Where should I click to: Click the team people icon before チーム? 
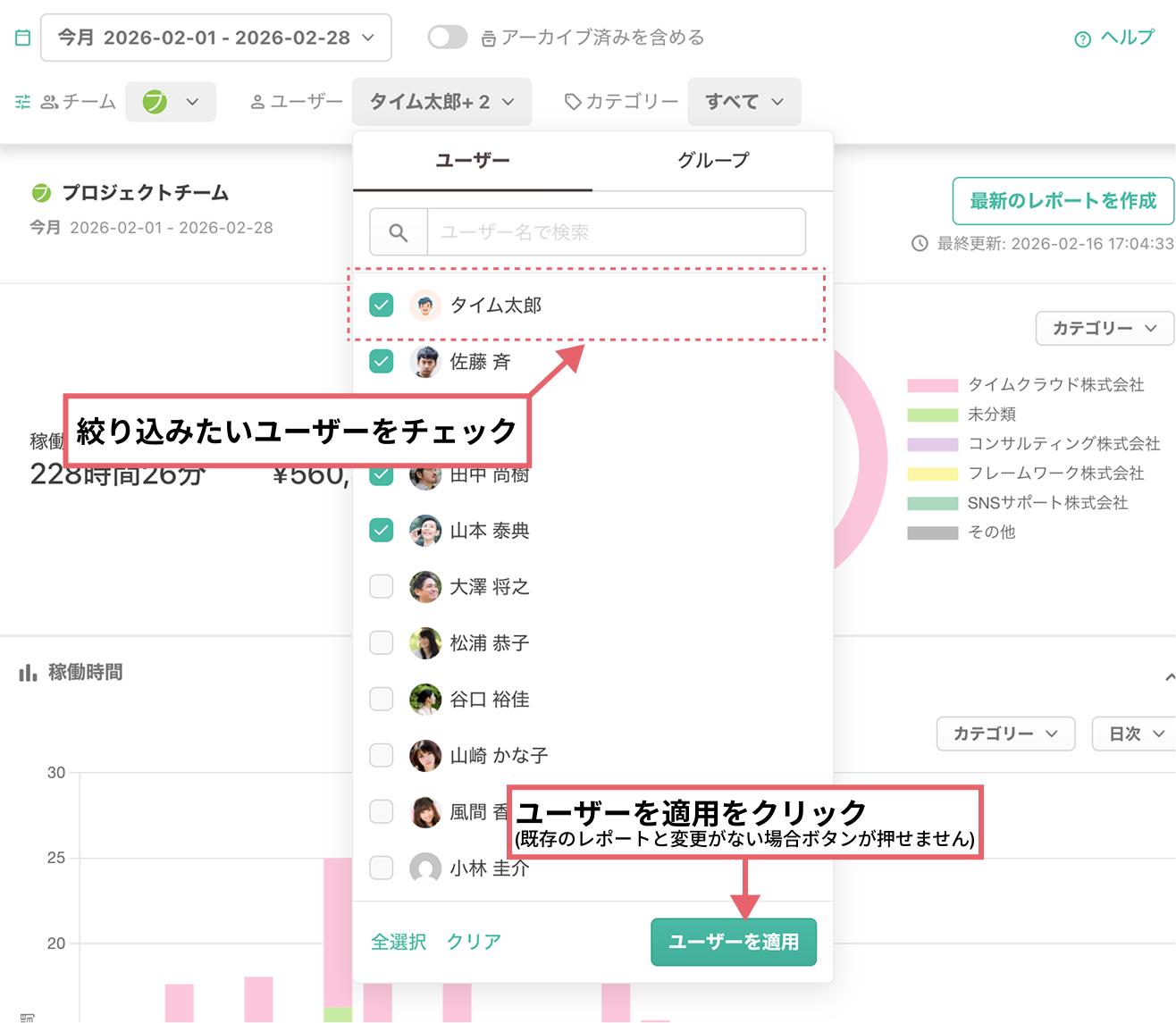[51, 102]
